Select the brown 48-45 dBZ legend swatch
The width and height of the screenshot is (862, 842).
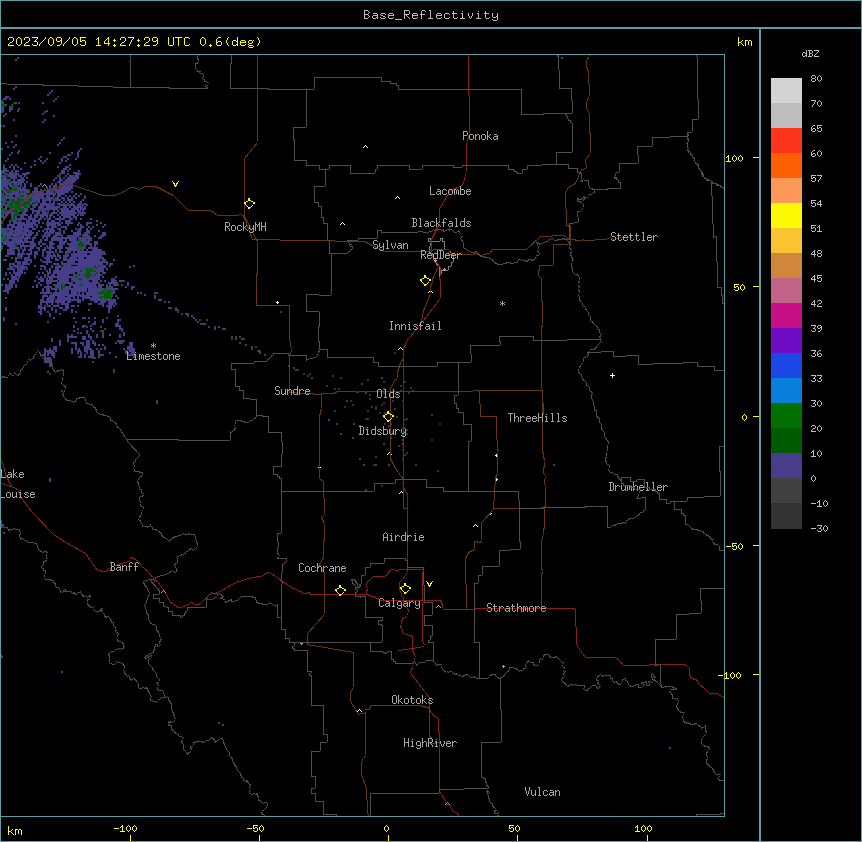pos(786,265)
